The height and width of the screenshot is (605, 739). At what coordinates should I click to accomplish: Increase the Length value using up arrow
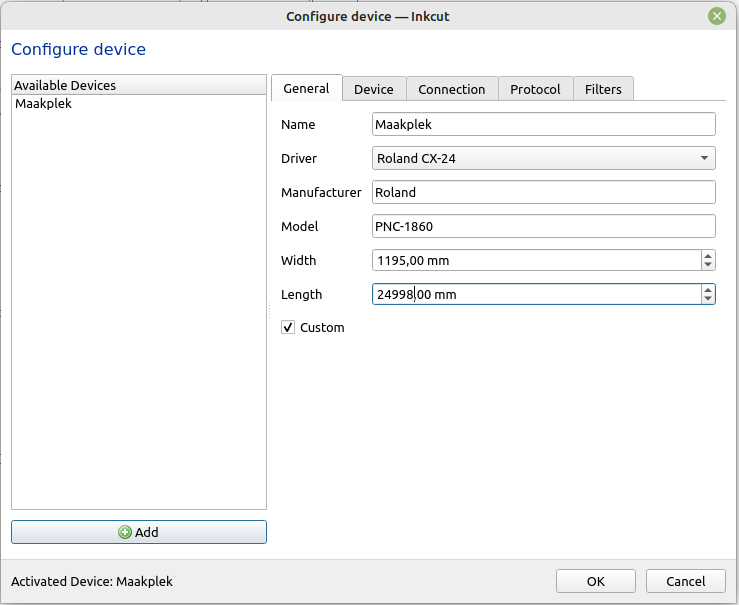point(708,289)
